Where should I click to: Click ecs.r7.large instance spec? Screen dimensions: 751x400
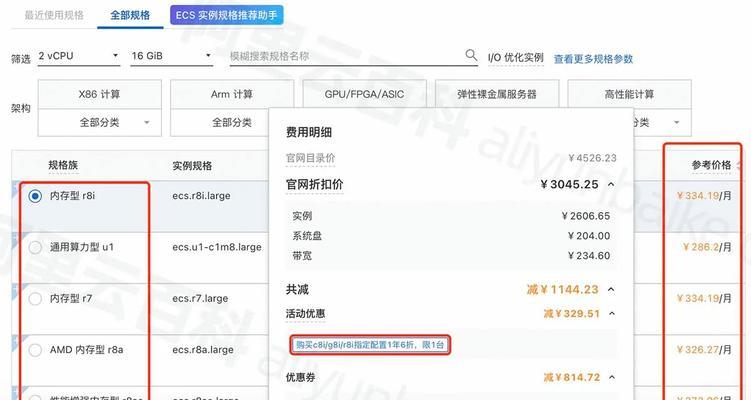point(200,298)
